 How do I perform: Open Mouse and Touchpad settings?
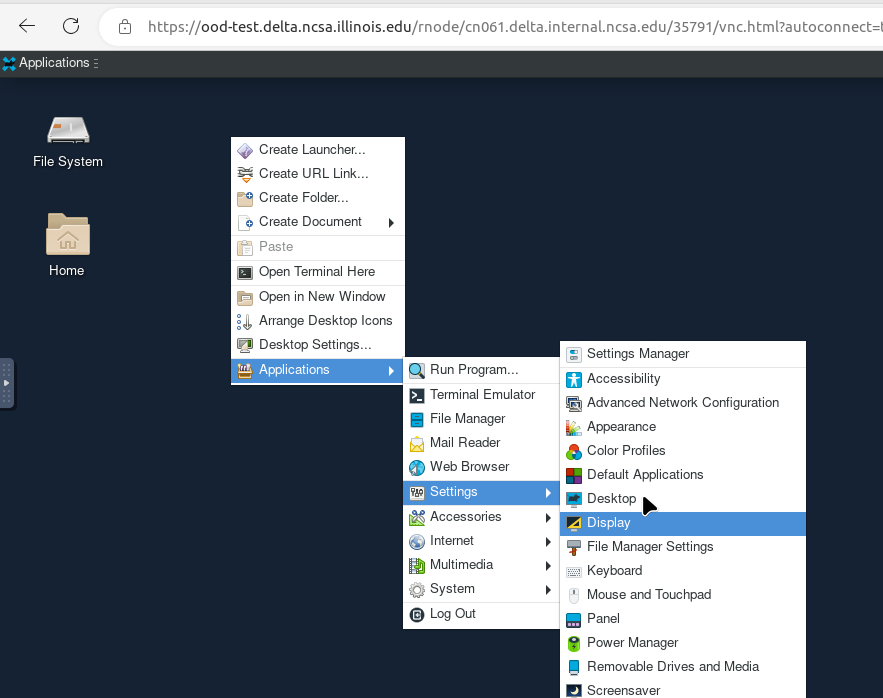(648, 594)
